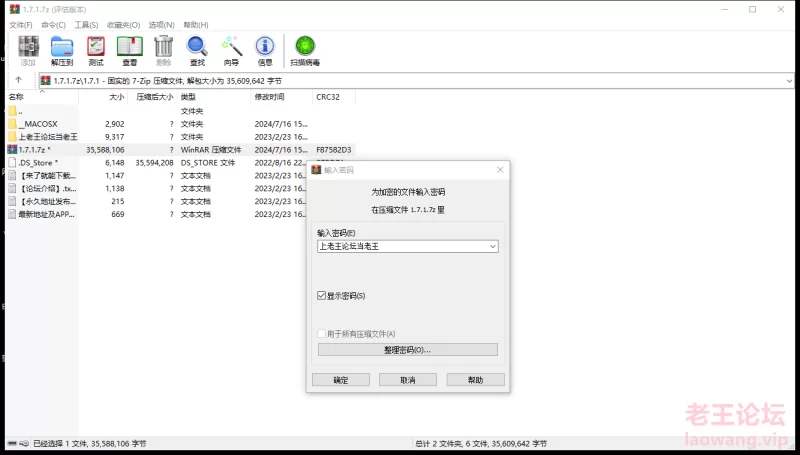Click the parent folder '..' icon

pyautogui.click(x=12, y=111)
